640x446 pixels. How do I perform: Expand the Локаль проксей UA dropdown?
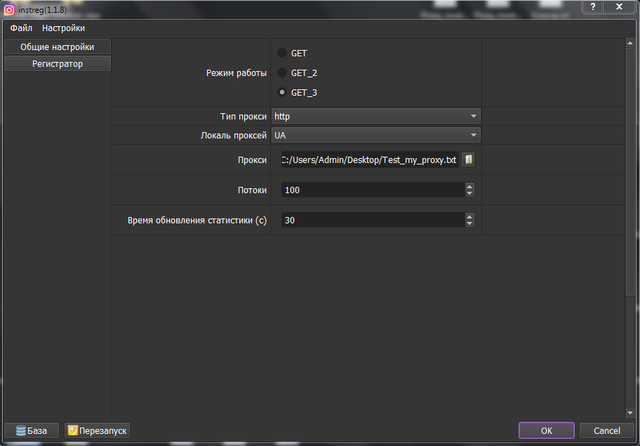[x=376, y=135]
